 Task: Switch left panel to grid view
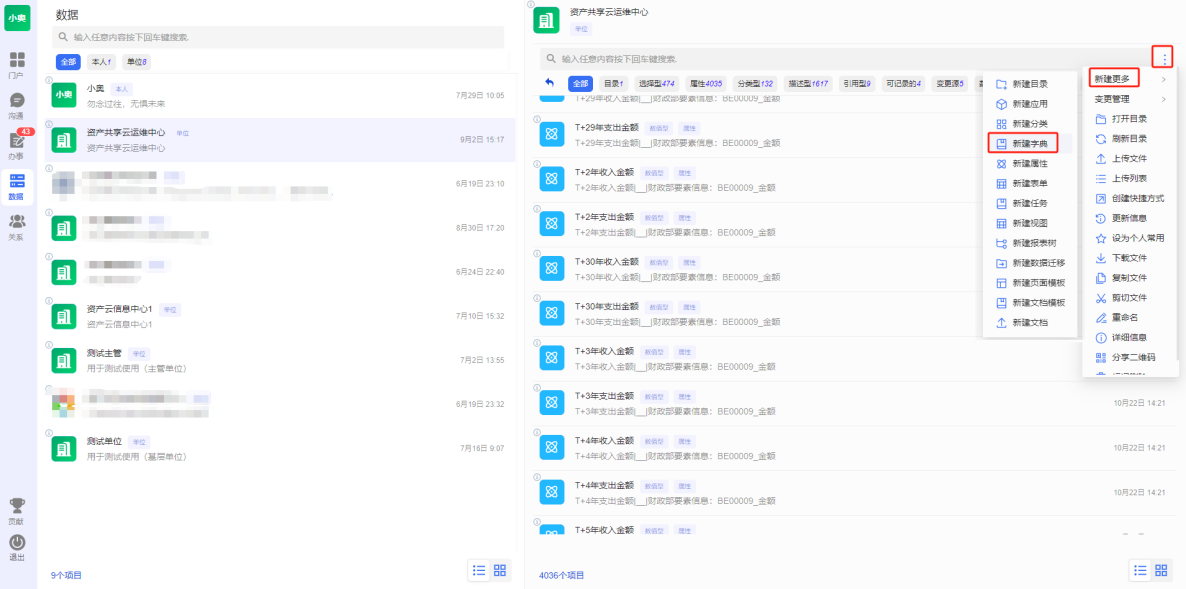500,570
